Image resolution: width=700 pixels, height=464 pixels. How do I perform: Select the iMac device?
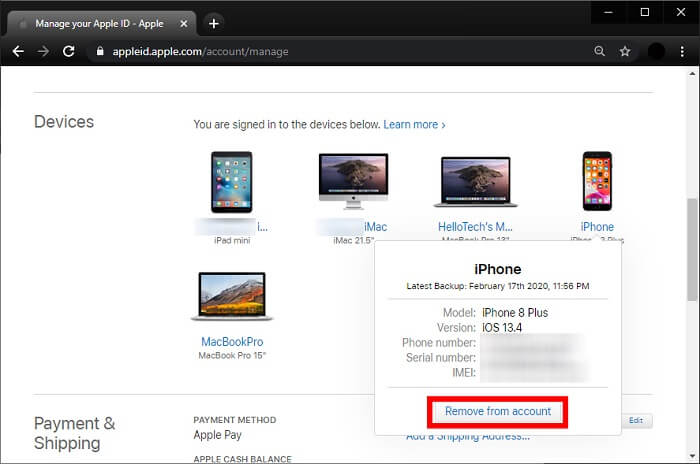point(352,182)
